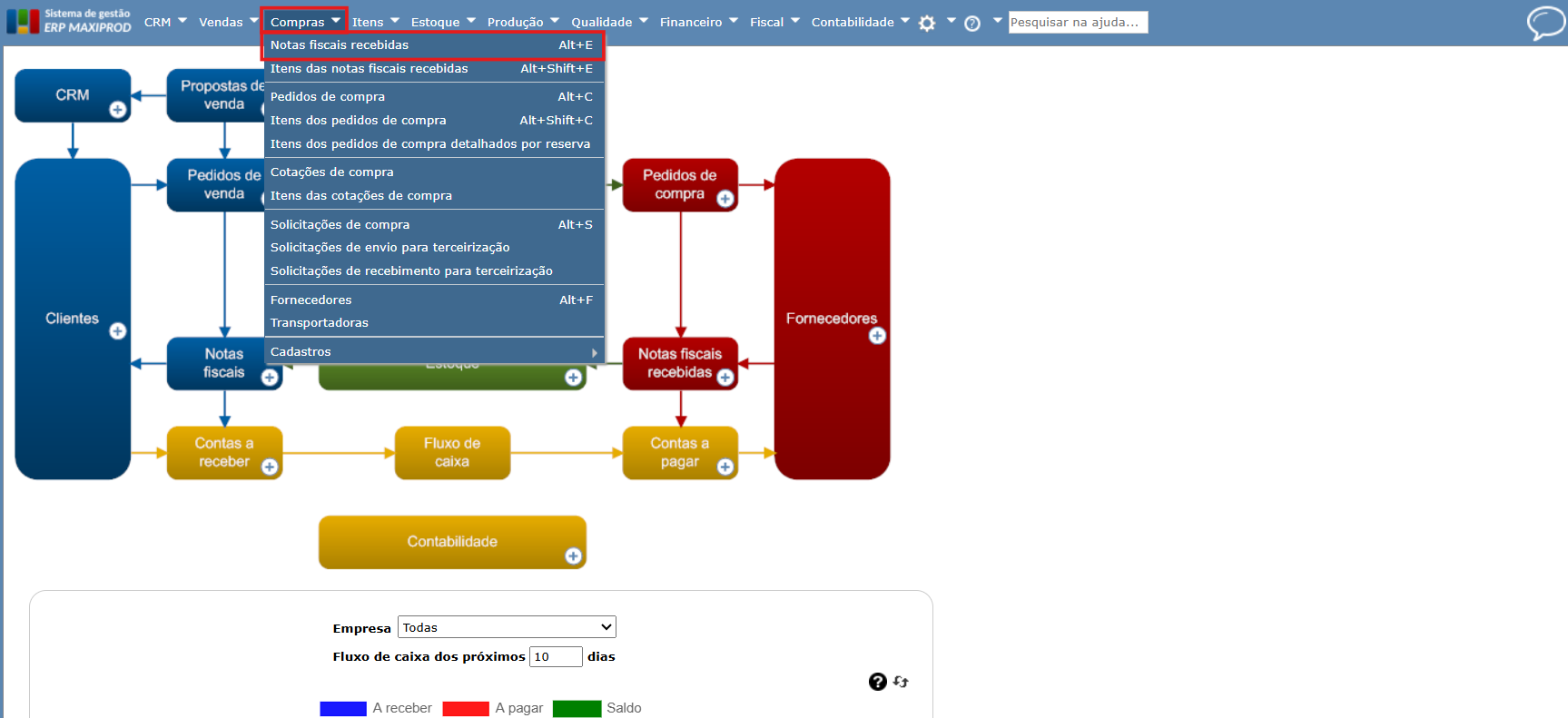The width and height of the screenshot is (1568, 718).
Task: Open the Estoque menu dropdown
Action: click(442, 22)
